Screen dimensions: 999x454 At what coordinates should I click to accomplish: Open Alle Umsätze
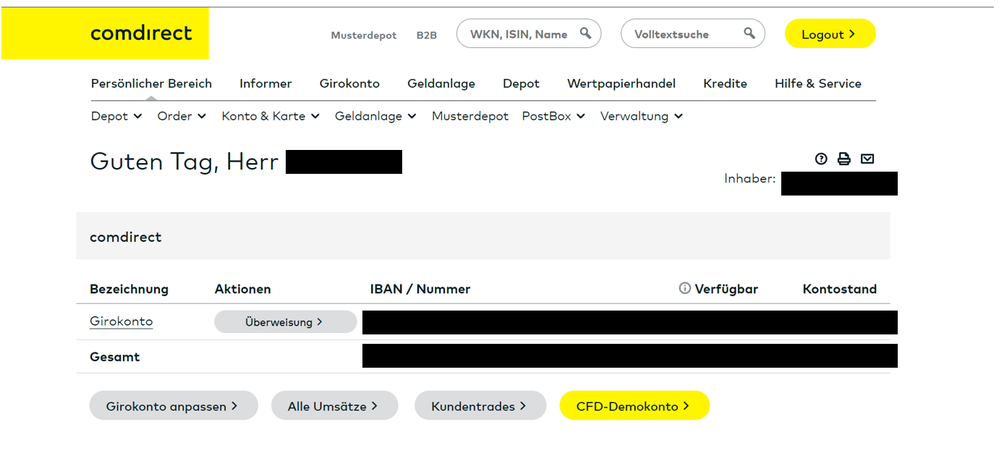[334, 406]
